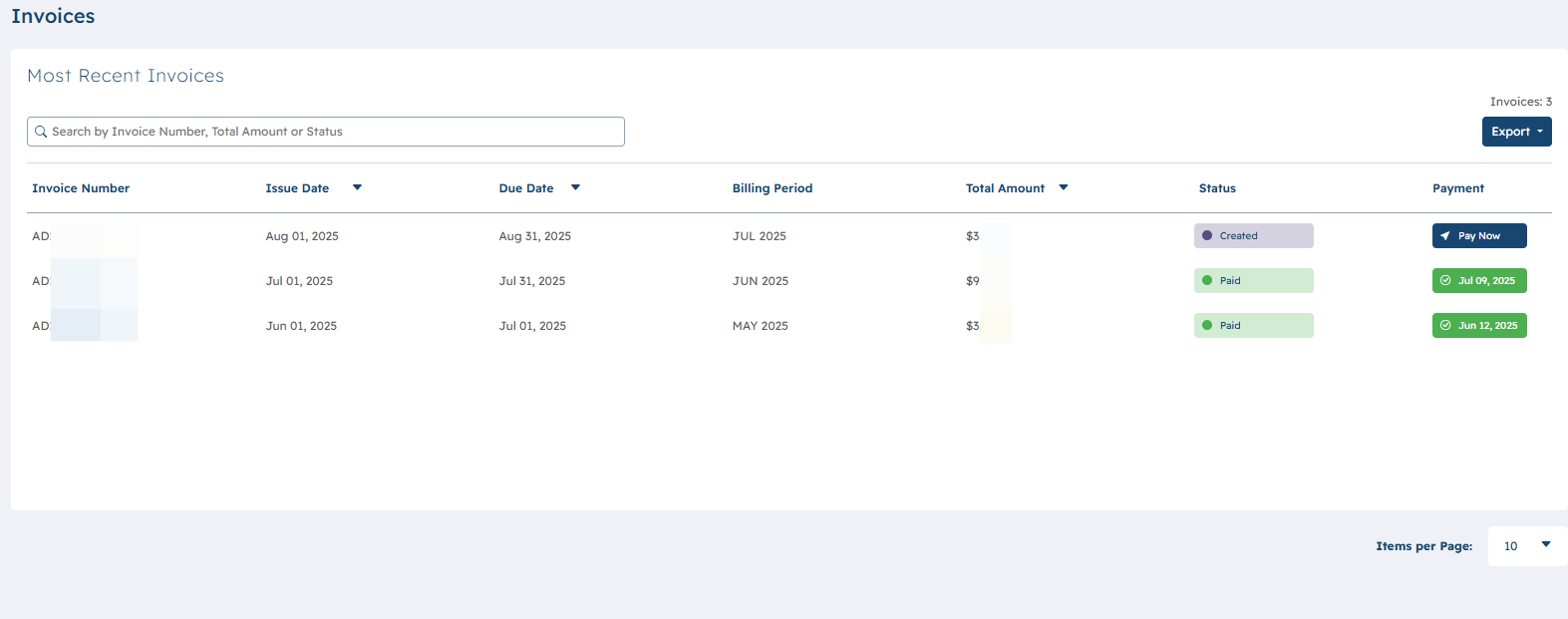Click checkmark icon beside Jul 09, 2025
The height and width of the screenshot is (619, 1568).
tap(1445, 281)
